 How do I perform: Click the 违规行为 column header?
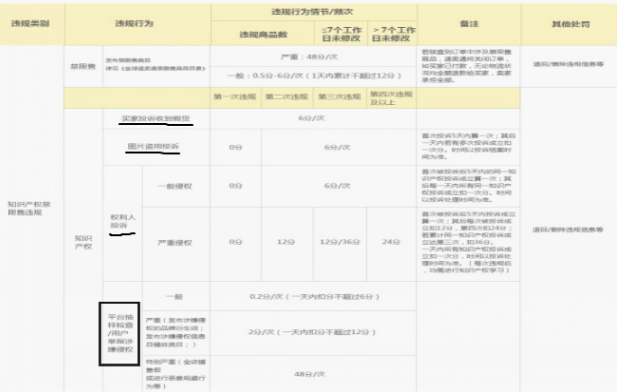click(x=134, y=24)
